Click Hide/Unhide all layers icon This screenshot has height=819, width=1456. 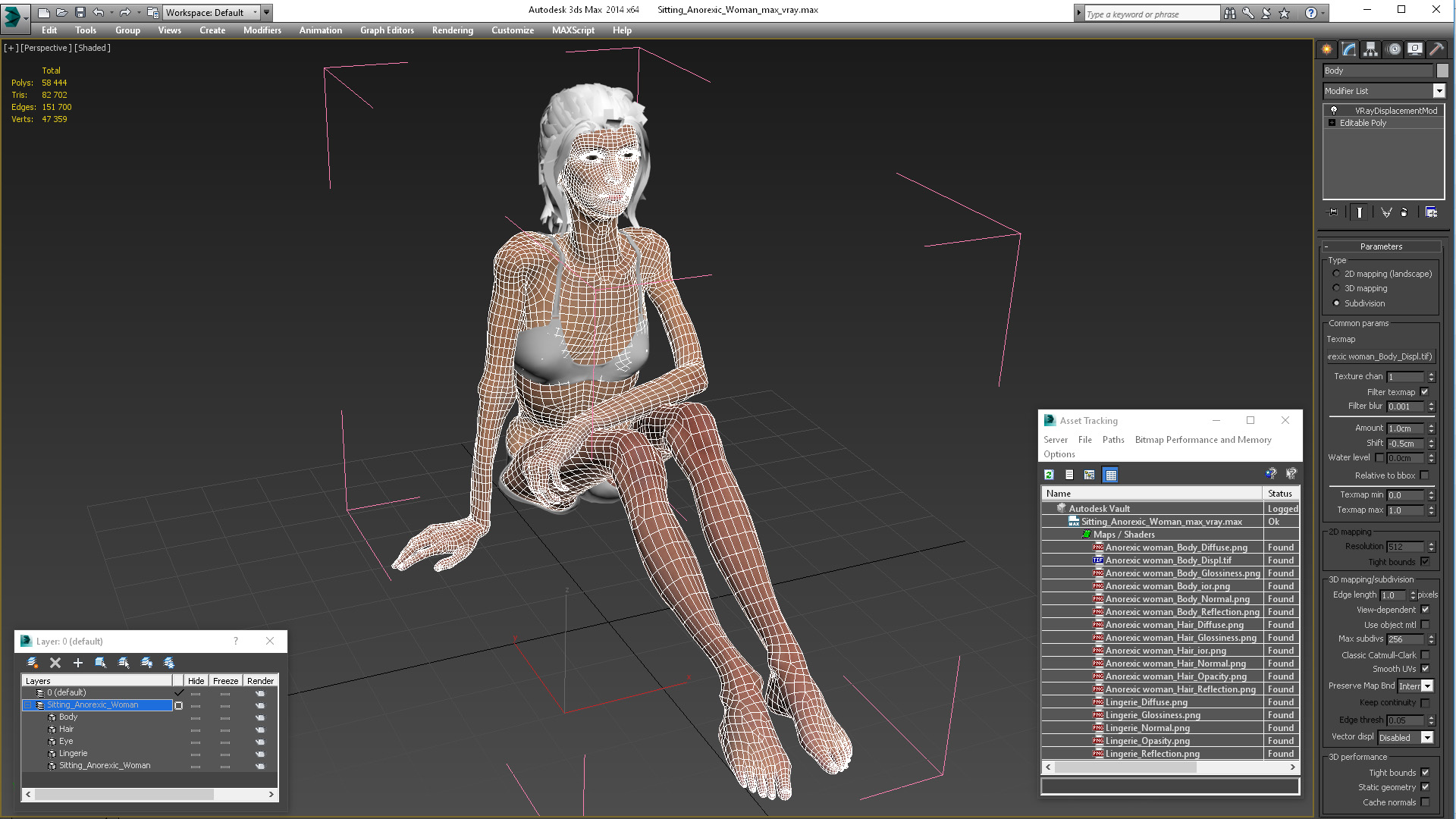pyautogui.click(x=146, y=663)
